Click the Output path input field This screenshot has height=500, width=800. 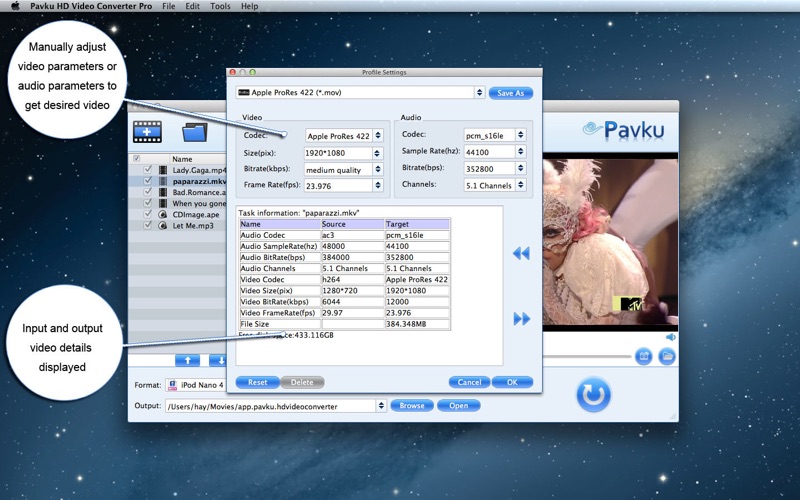270,406
